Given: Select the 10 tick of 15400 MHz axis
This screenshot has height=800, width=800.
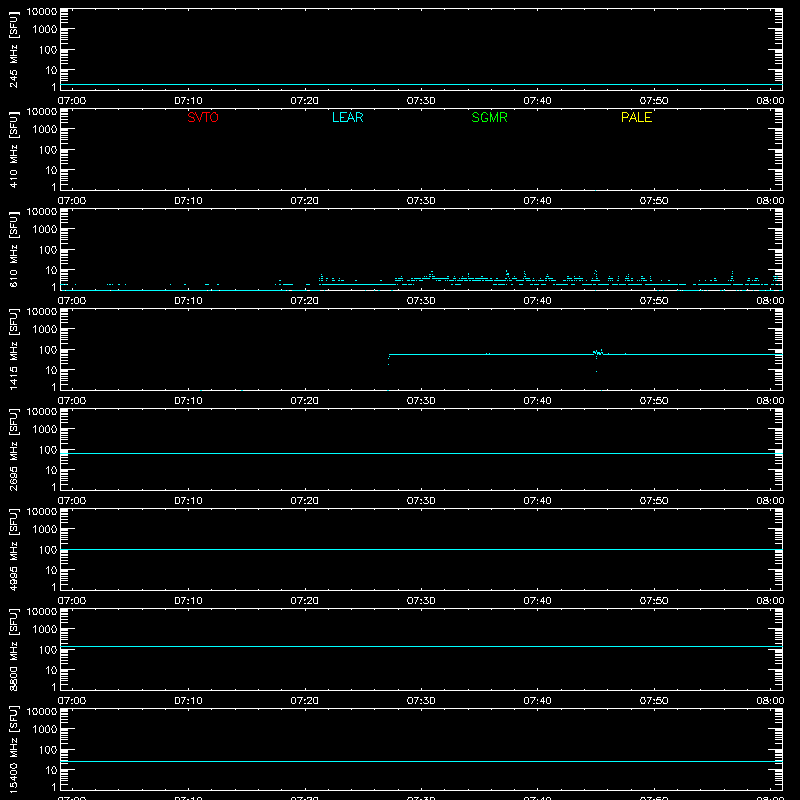Looking at the screenshot, I should click(51, 770).
